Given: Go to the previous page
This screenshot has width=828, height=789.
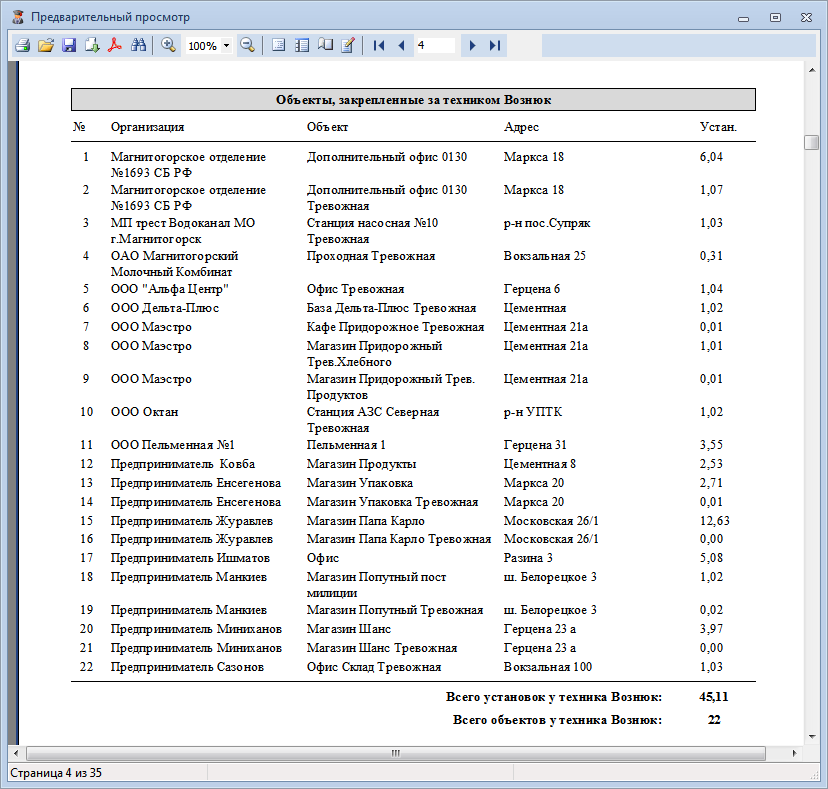Looking at the screenshot, I should tap(401, 45).
